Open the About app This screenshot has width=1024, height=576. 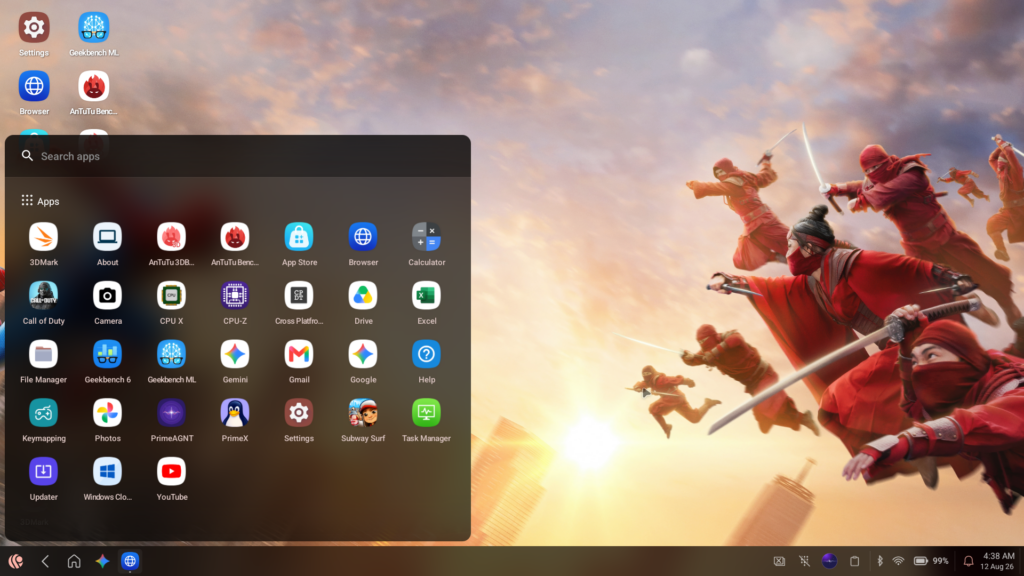pos(107,237)
